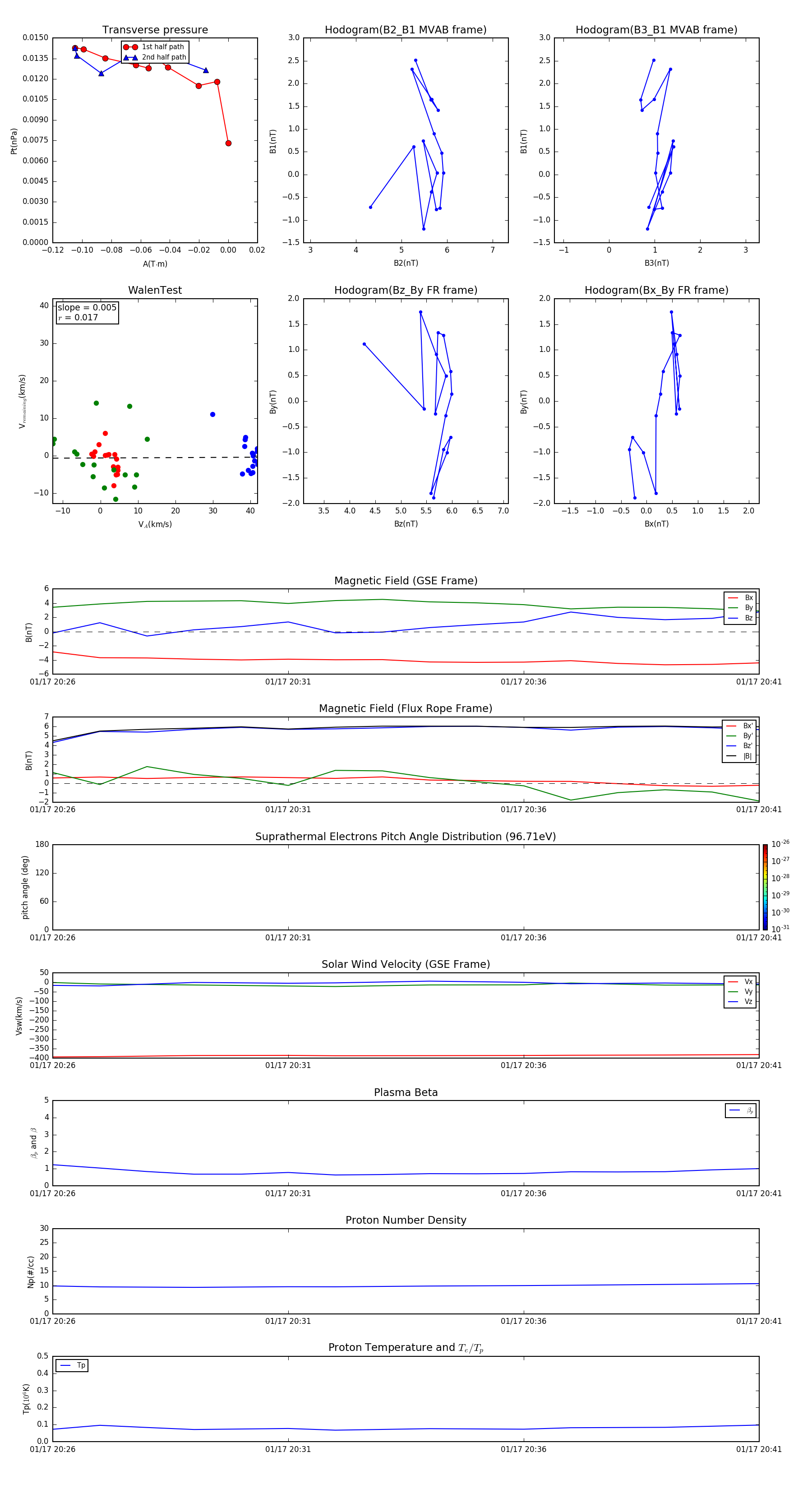
Task: Click the |B| legend entry in Flux Rope plot
Action: point(740,756)
